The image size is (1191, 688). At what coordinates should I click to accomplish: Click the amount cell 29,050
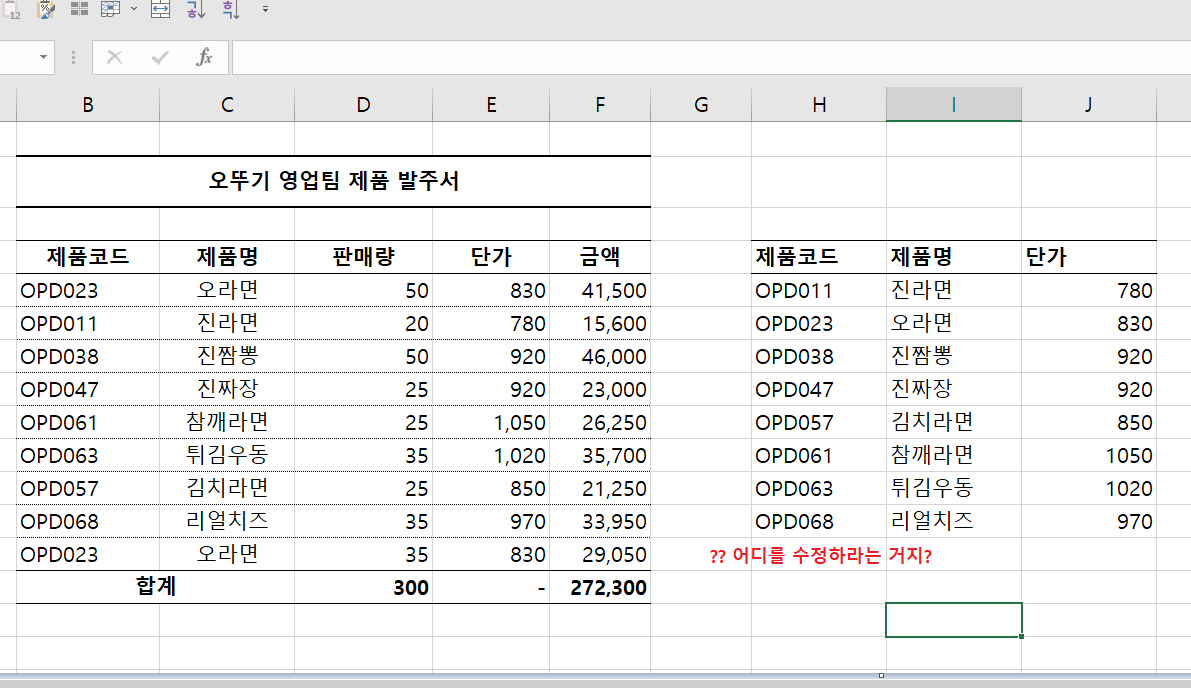tap(600, 554)
